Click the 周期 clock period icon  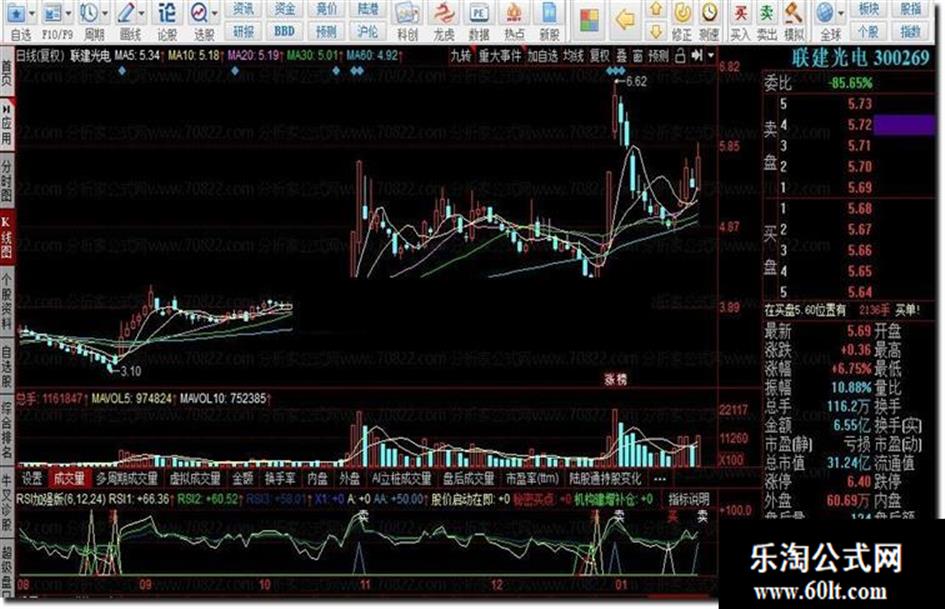[89, 13]
